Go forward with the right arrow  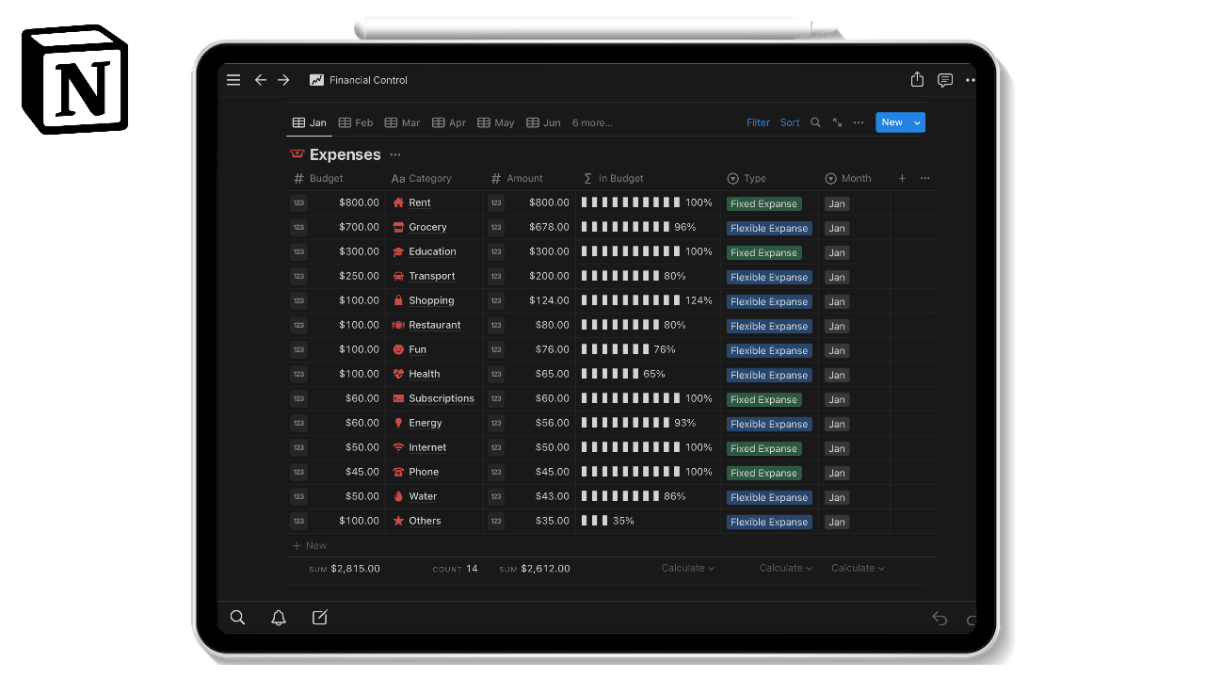284,80
